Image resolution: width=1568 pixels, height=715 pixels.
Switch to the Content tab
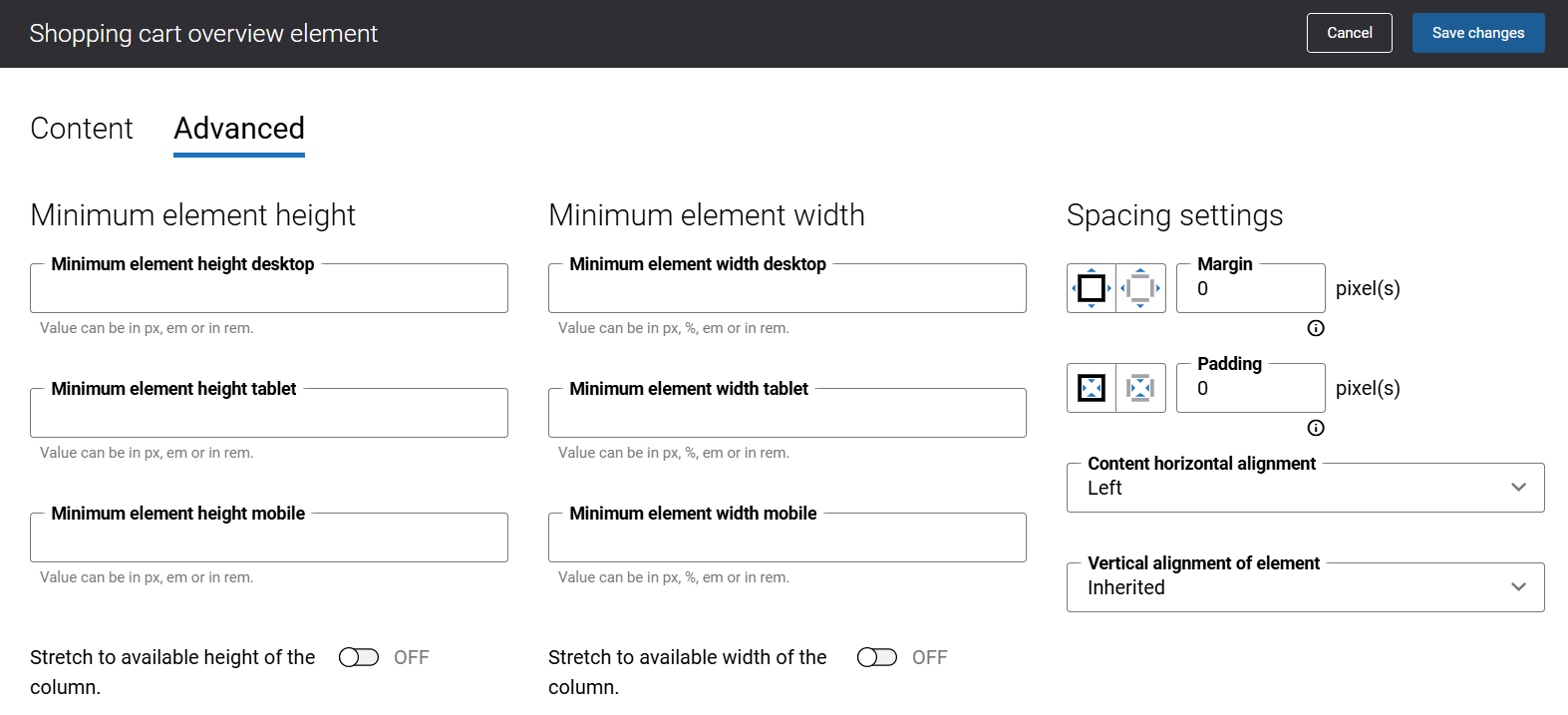click(x=82, y=129)
